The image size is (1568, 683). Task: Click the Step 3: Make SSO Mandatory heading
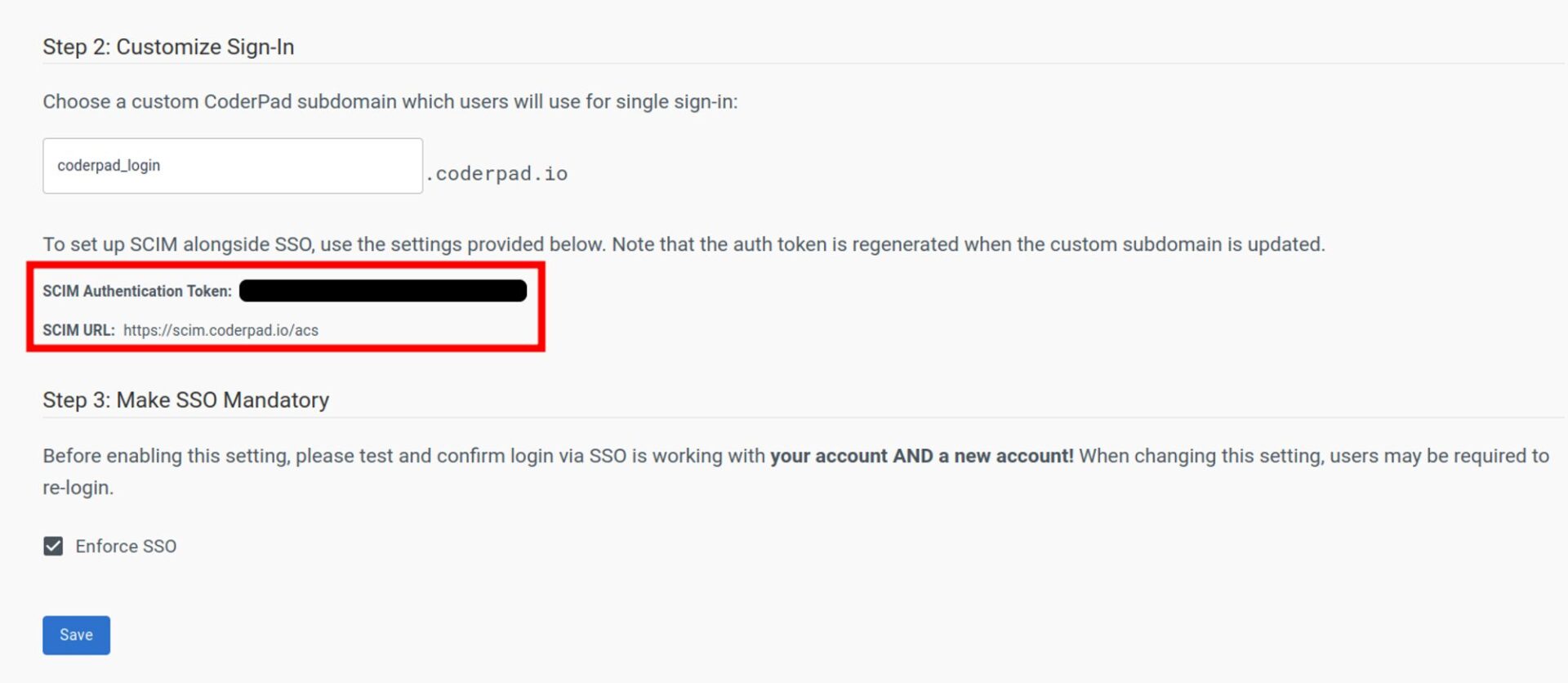[185, 400]
